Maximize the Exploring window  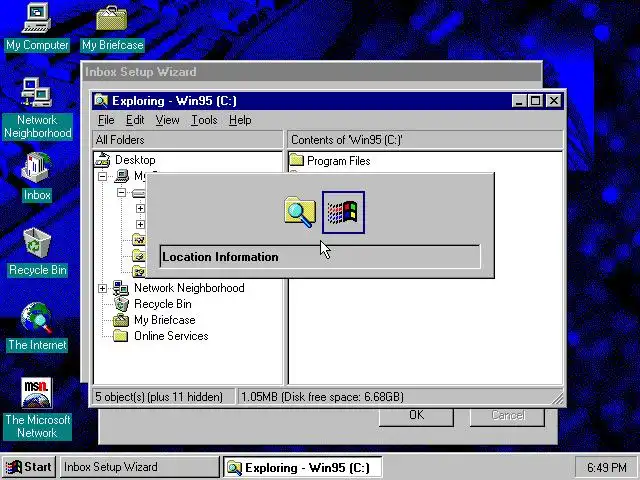pos(535,101)
